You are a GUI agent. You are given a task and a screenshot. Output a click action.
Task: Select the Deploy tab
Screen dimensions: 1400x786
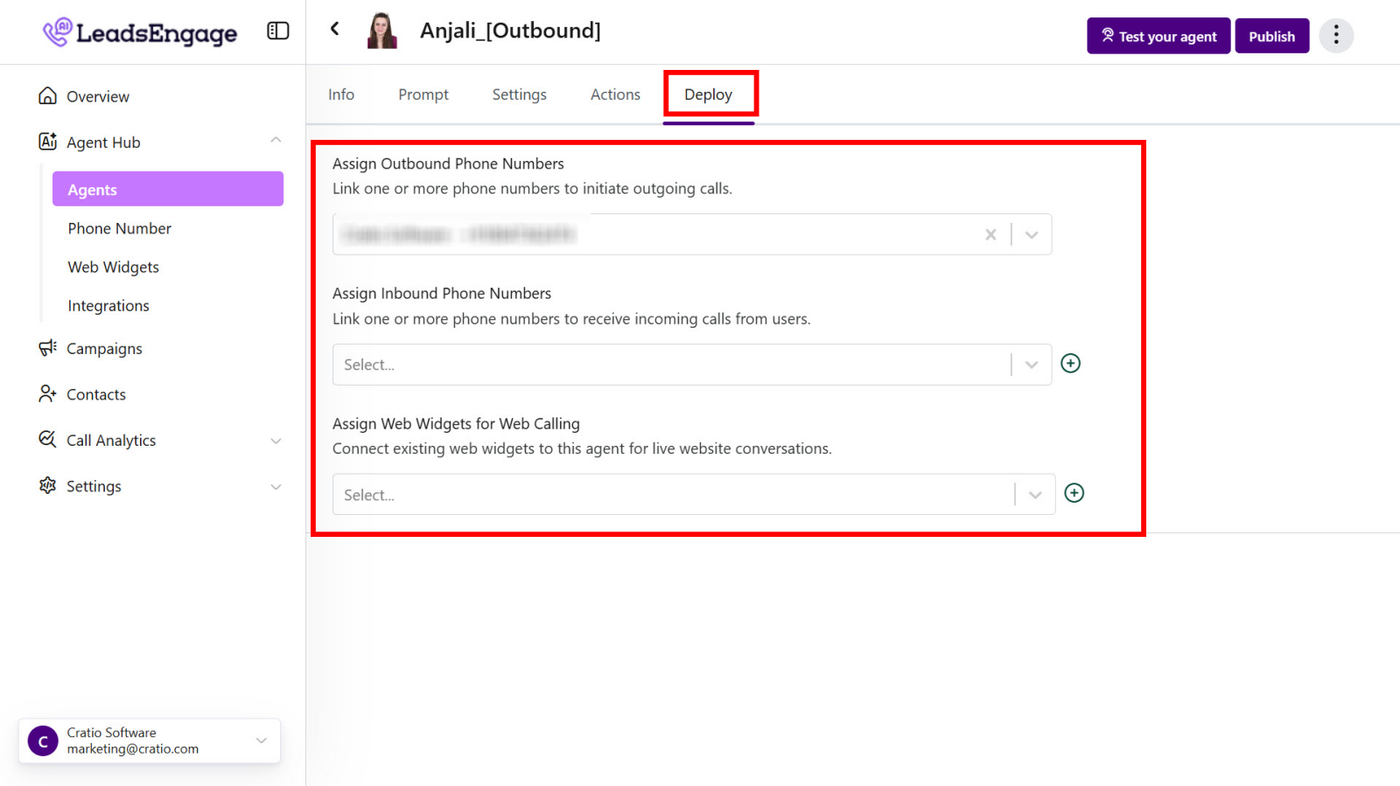pos(708,94)
